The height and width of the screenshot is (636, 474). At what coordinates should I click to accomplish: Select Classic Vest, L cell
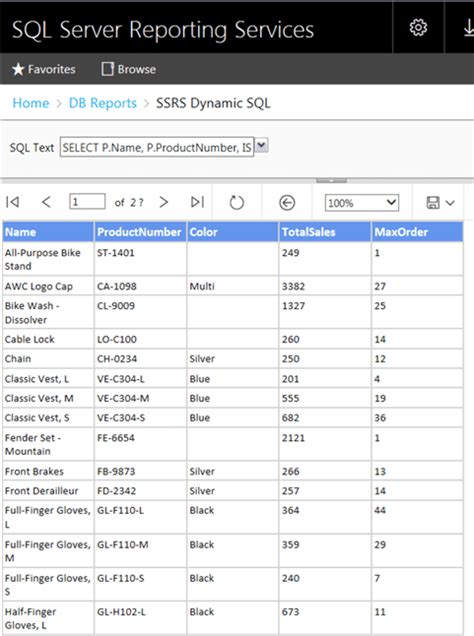point(48,378)
